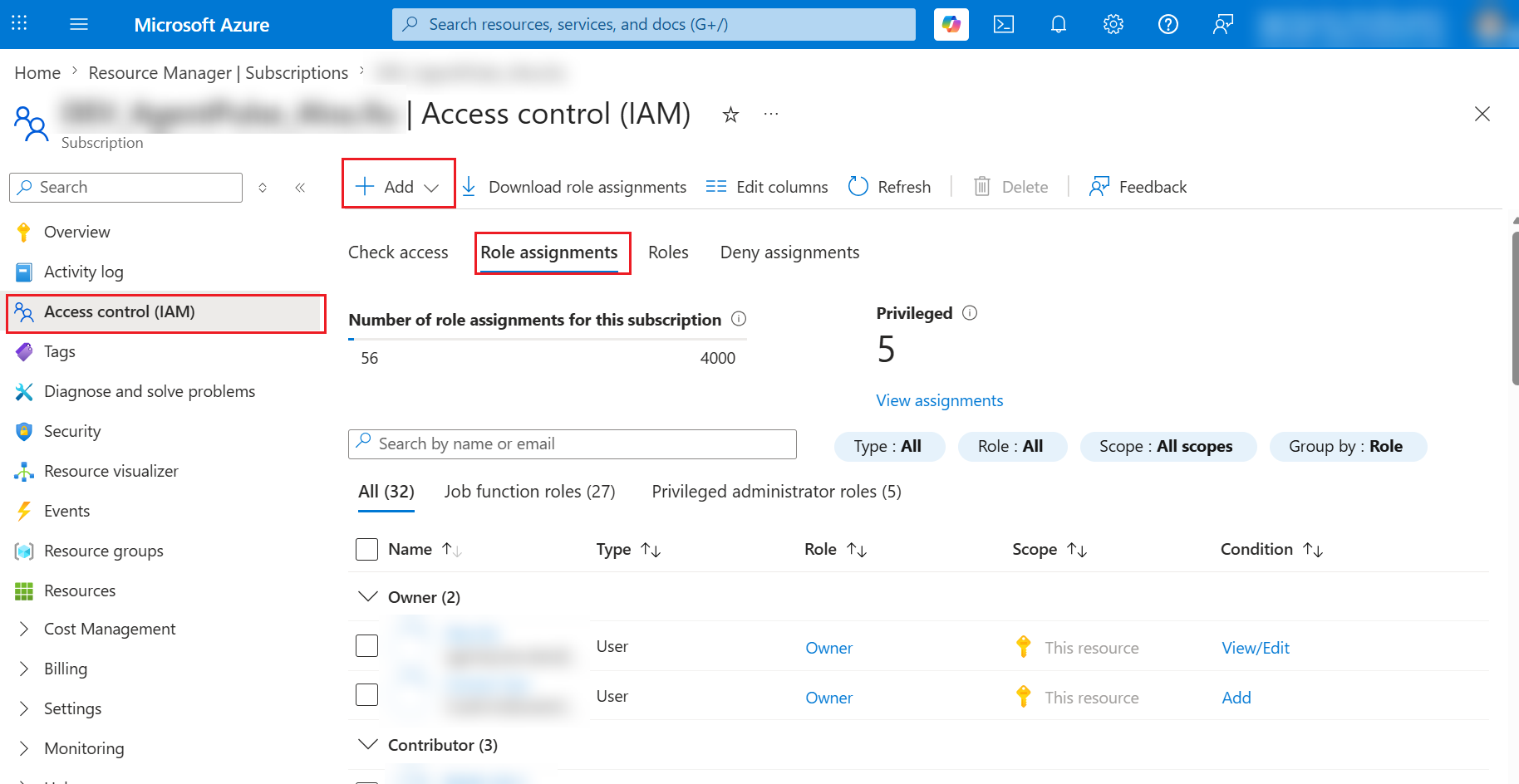Switch to Deny assignments tab
The width and height of the screenshot is (1519, 784).
[789, 252]
